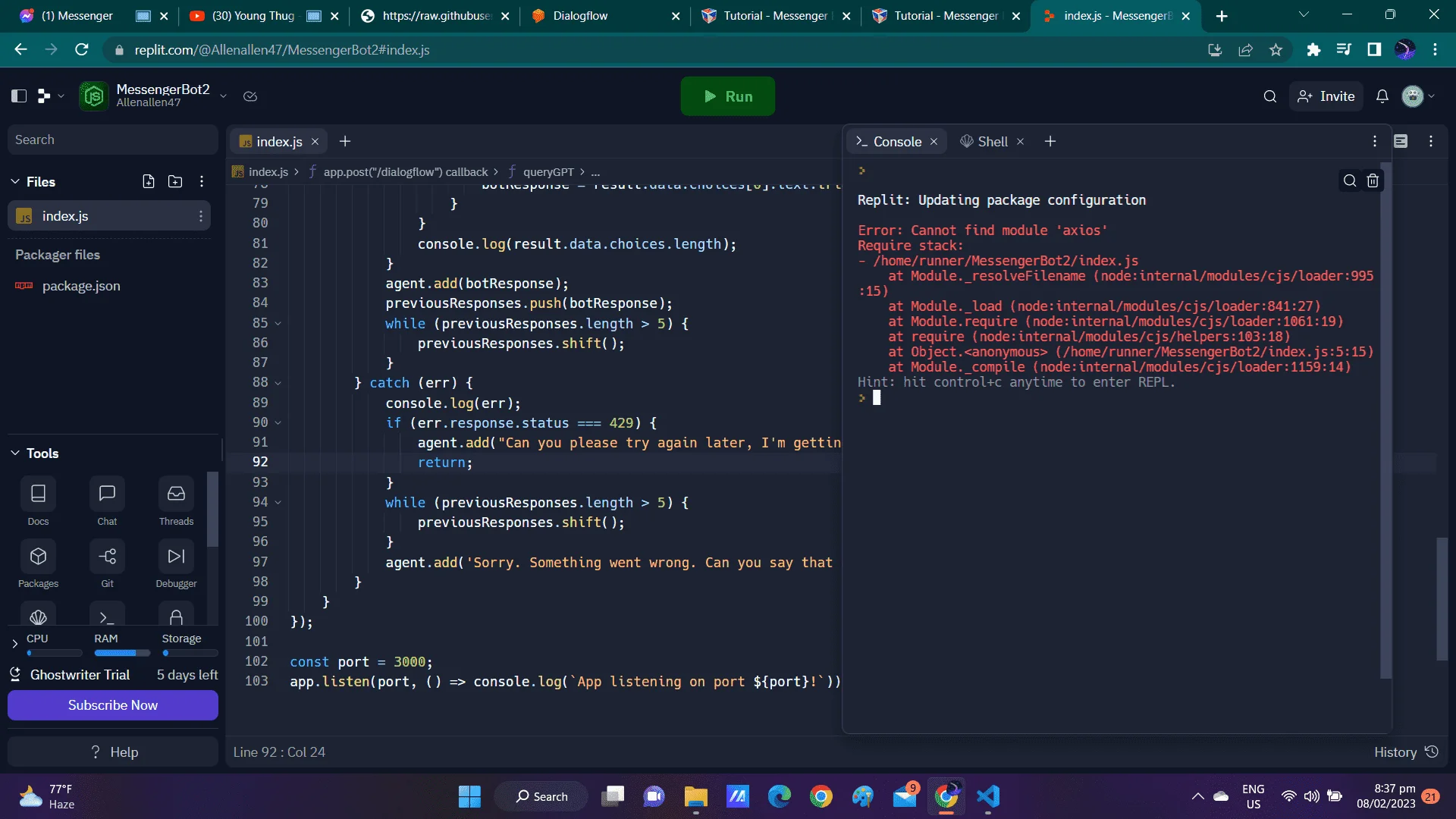Screen dimensions: 1456x819
Task: Fold the catch block at line 88
Action: tap(278, 383)
